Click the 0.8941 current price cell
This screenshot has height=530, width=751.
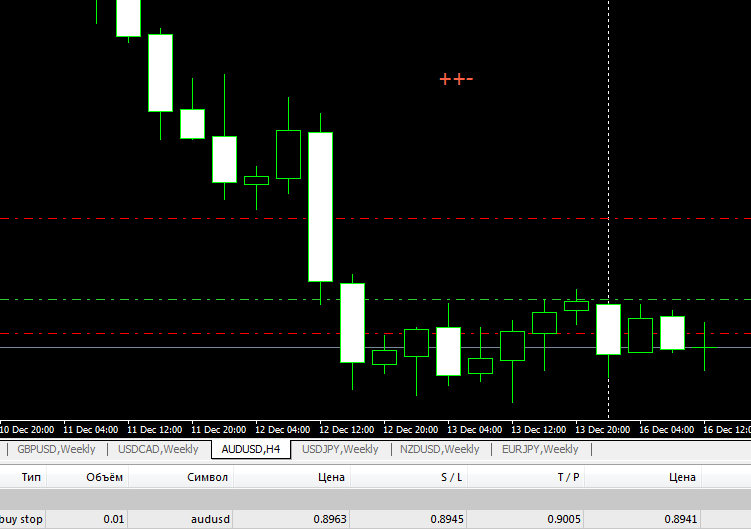point(643,519)
